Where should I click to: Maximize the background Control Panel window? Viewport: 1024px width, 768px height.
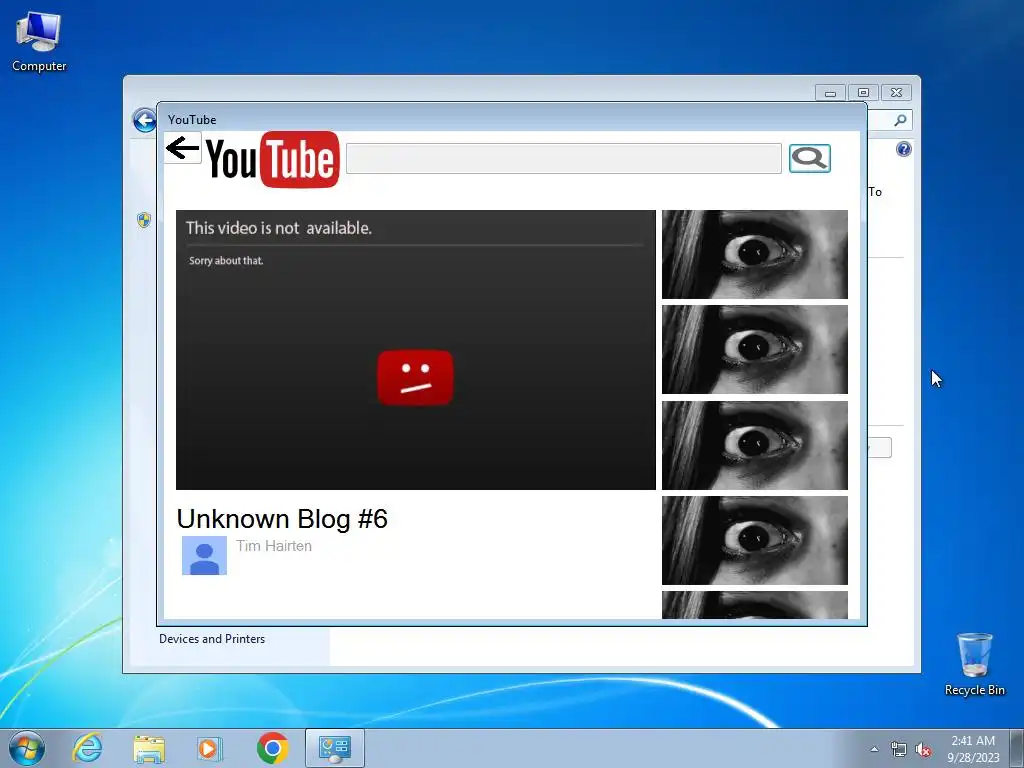coord(863,93)
